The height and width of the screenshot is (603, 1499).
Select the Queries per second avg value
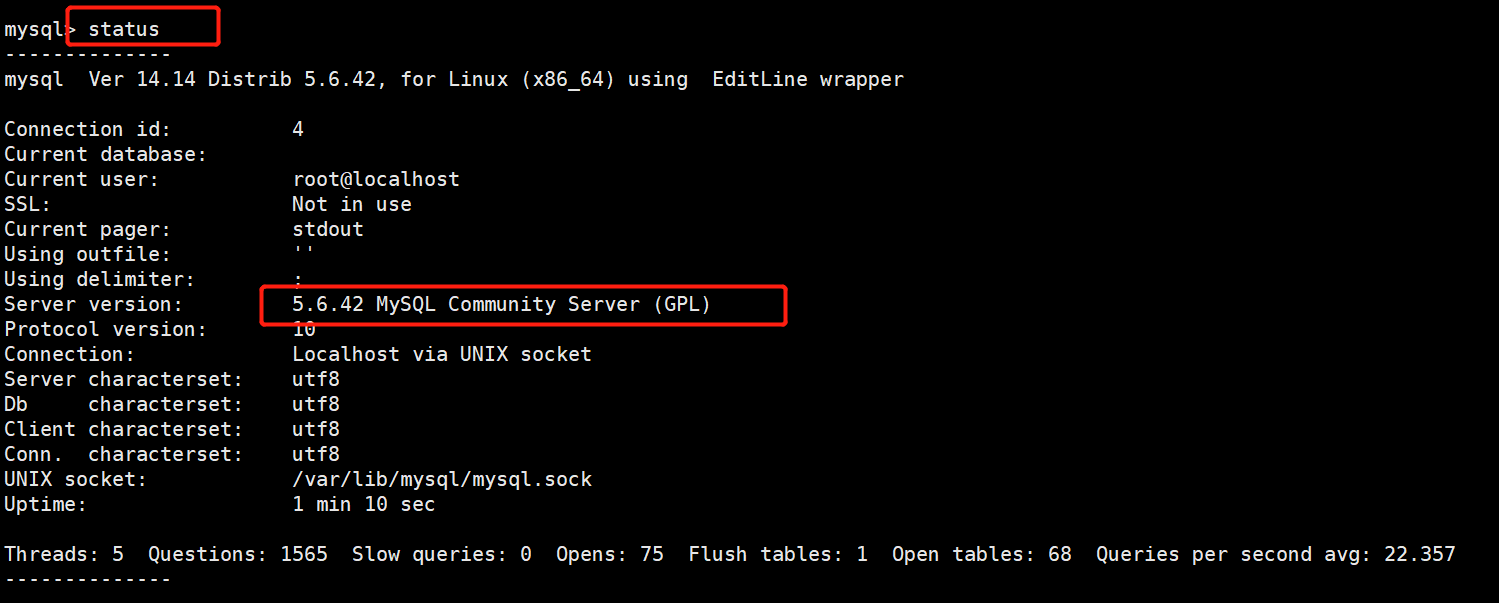[x=1275, y=553]
